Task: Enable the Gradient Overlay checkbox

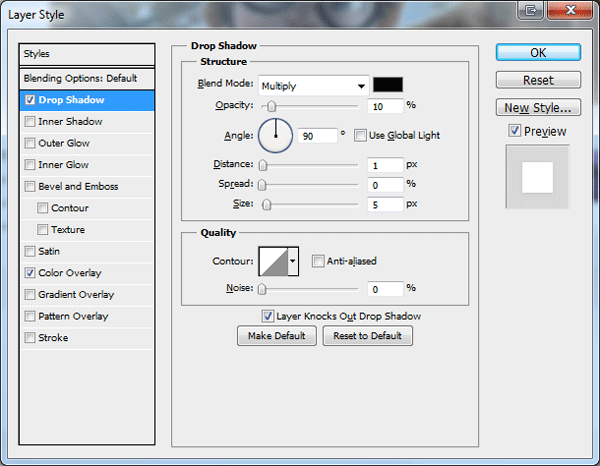Action: point(30,295)
